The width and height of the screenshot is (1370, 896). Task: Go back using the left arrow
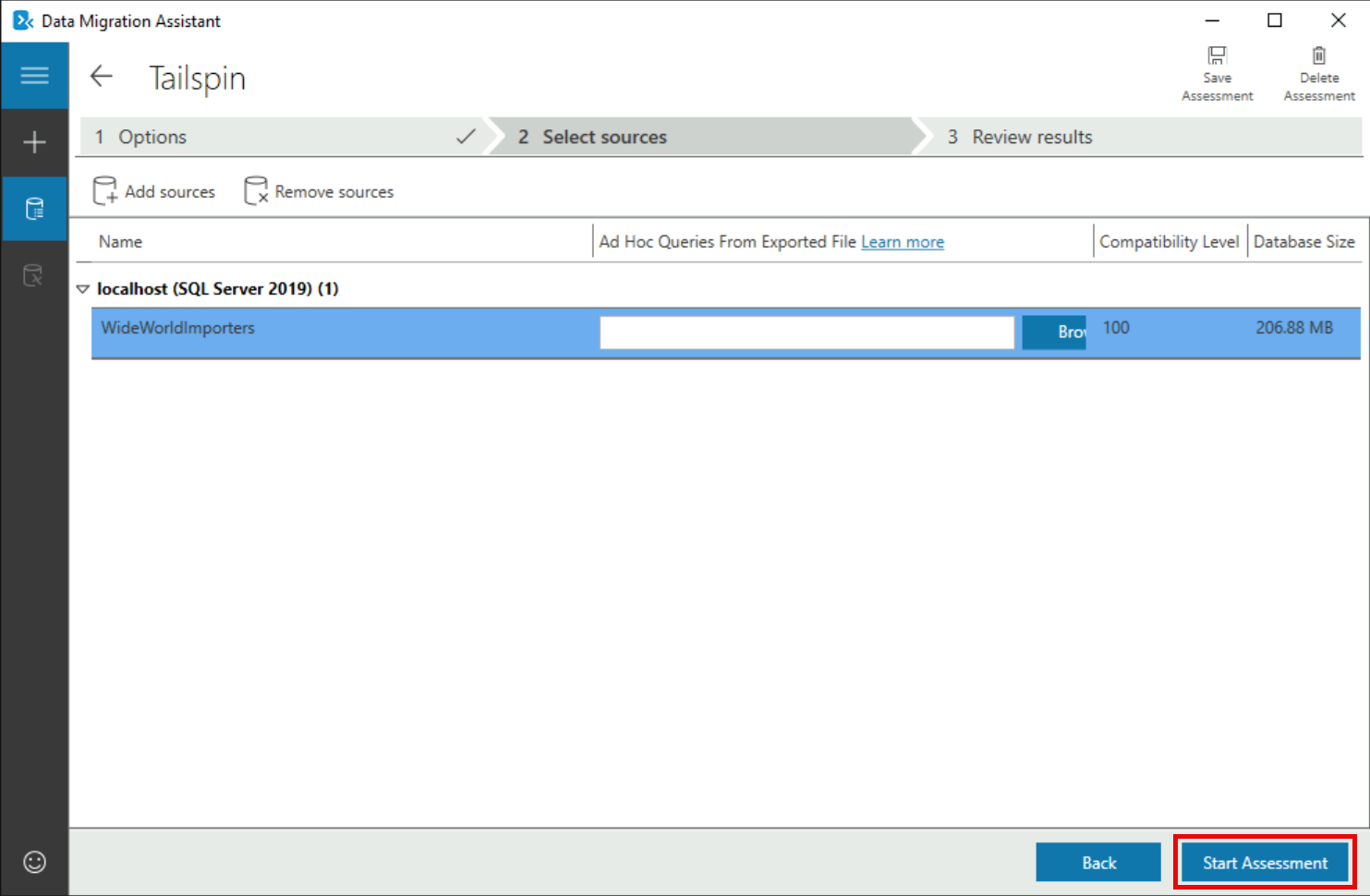[x=101, y=77]
